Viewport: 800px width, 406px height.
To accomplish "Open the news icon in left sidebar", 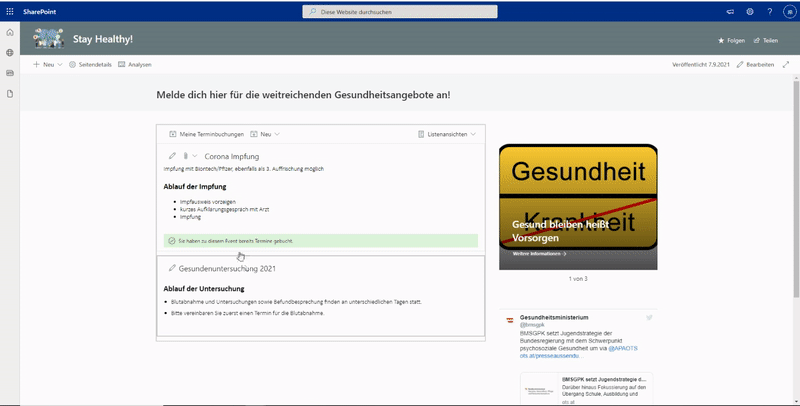I will point(10,73).
